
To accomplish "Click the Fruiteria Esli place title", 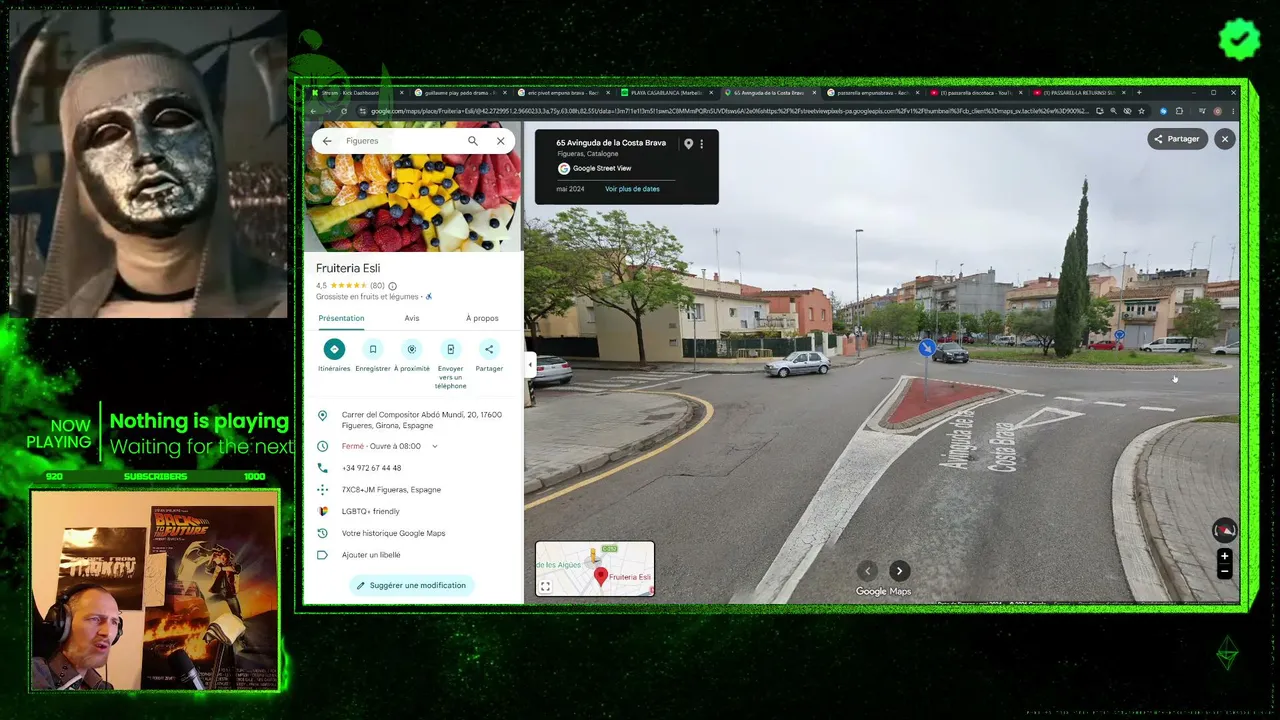I will click(347, 268).
